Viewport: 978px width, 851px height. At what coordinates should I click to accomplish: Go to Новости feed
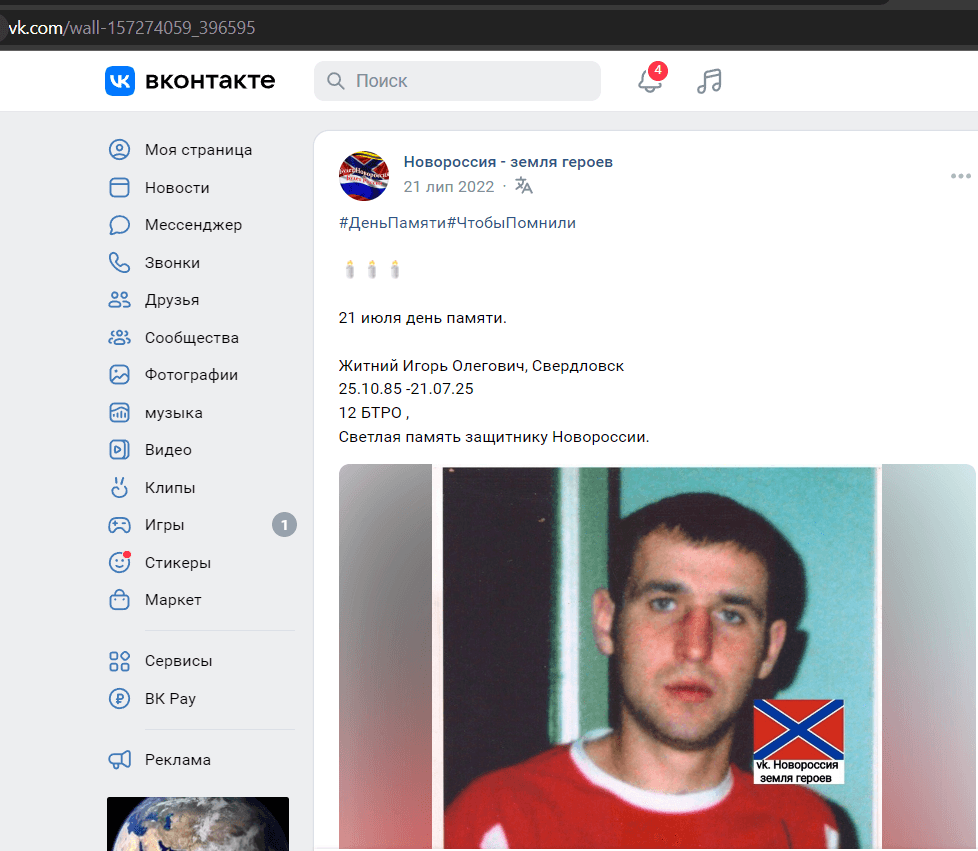click(x=177, y=188)
